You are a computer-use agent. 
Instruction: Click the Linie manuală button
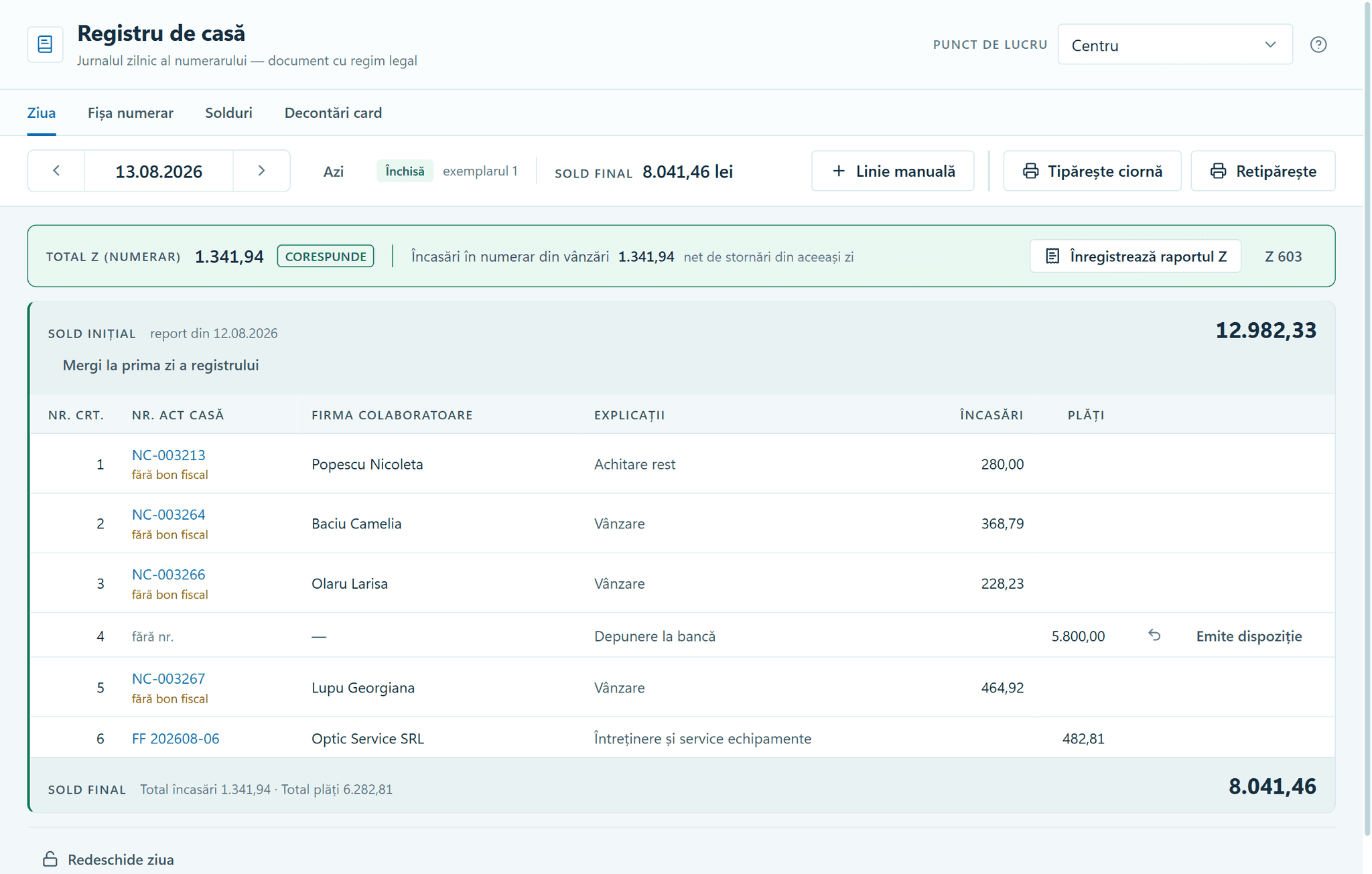coord(892,171)
